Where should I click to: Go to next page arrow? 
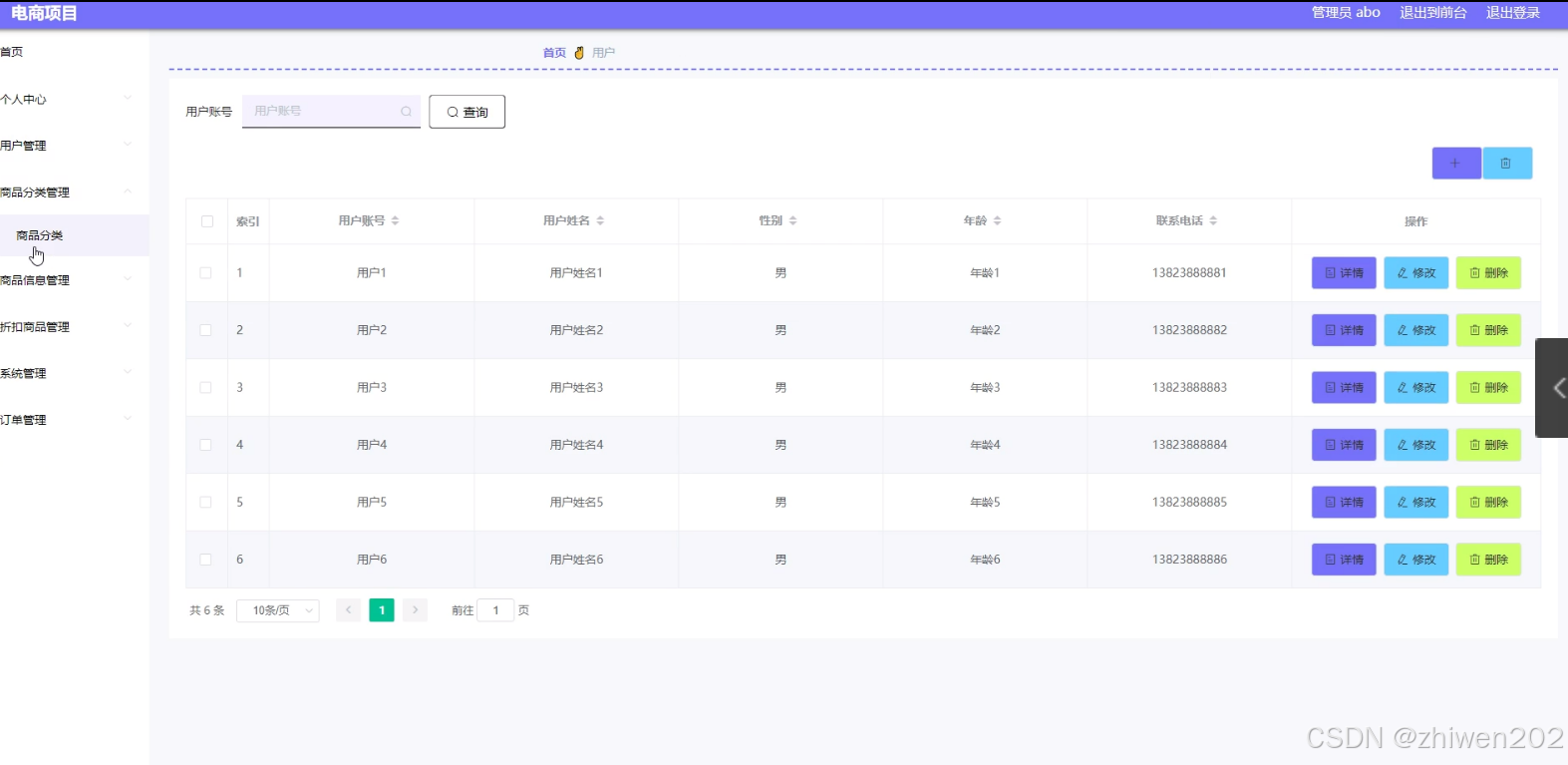pyautogui.click(x=416, y=610)
